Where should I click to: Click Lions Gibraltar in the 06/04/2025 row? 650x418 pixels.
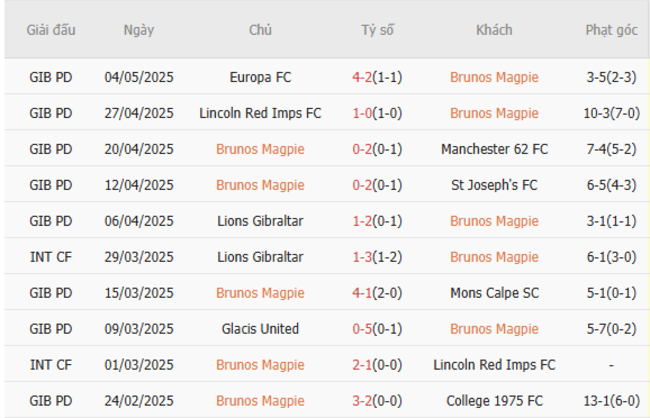(x=260, y=221)
